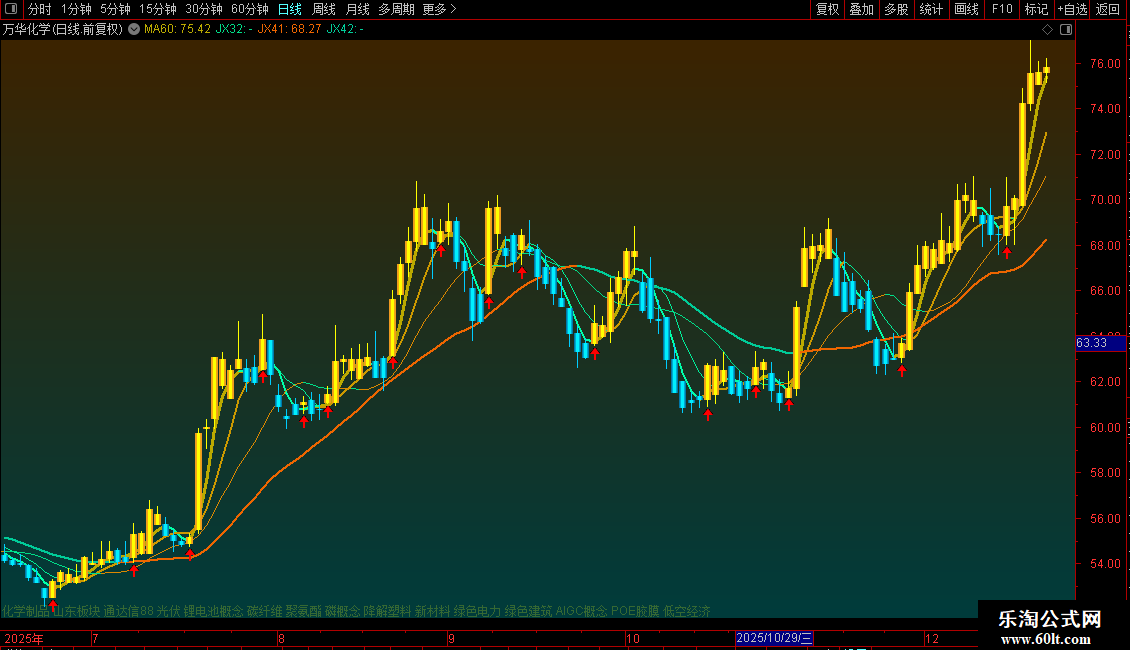Click the 2025/10/29/三 date marker
Image resolution: width=1130 pixels, height=650 pixels.
point(774,638)
